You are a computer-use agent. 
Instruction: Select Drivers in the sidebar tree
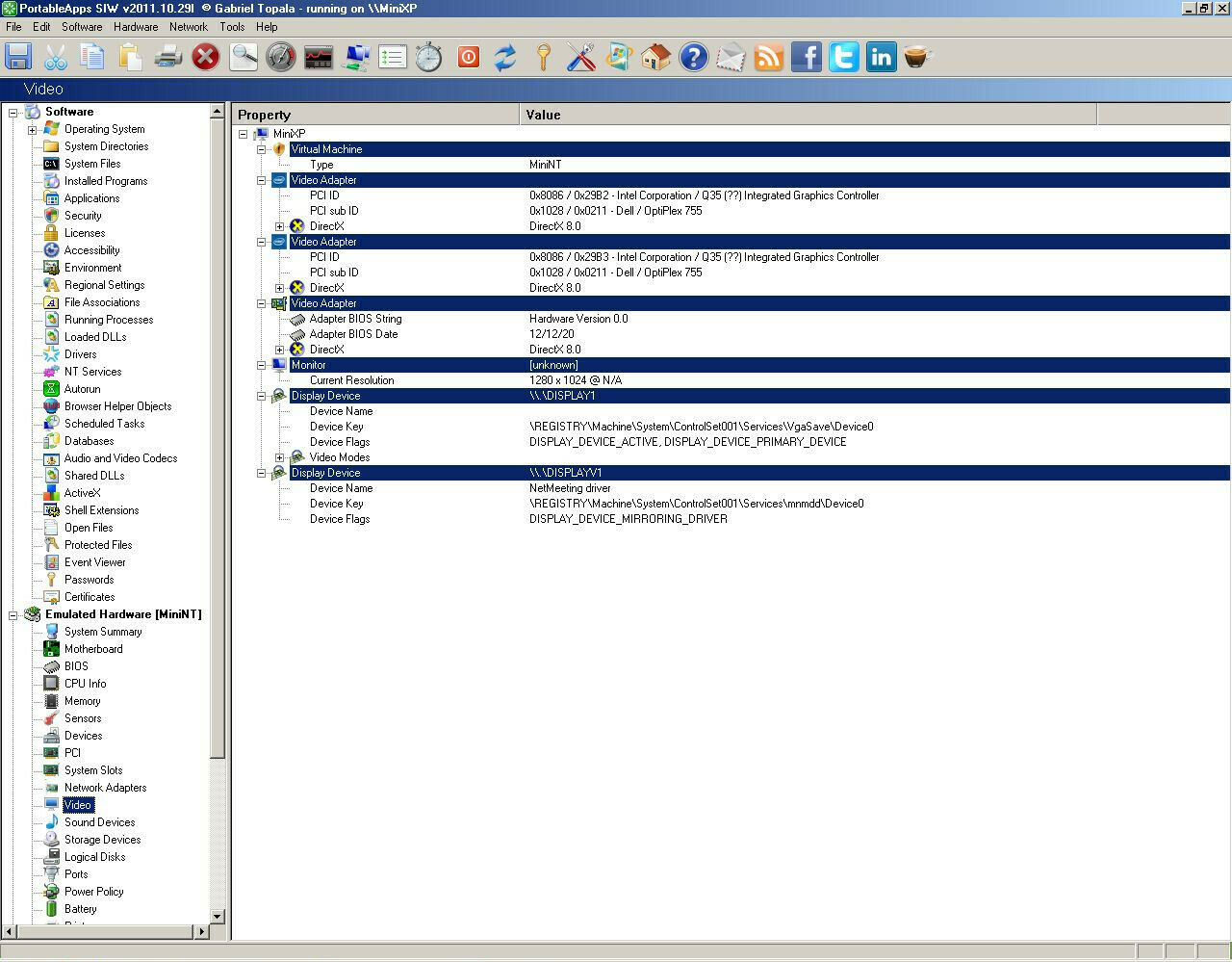pyautogui.click(x=80, y=354)
